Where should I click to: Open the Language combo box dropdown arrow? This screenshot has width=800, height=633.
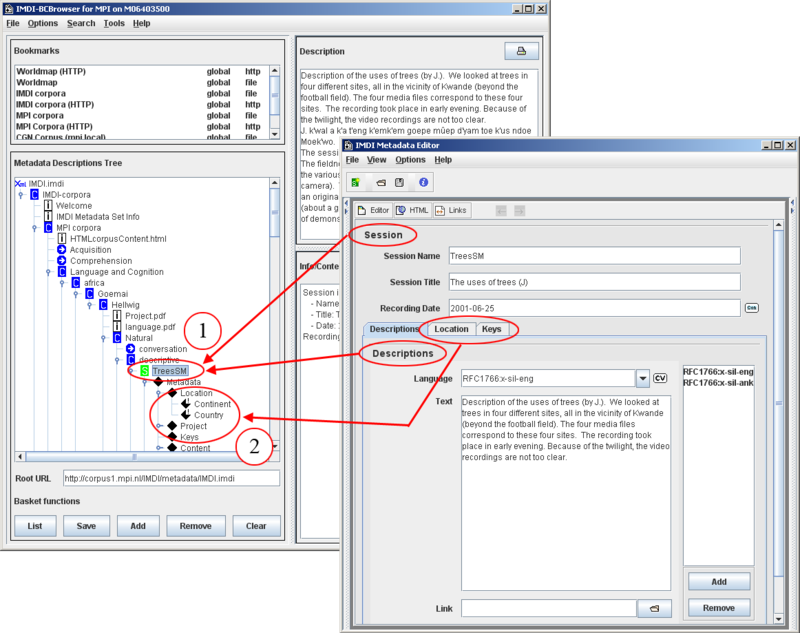click(643, 378)
